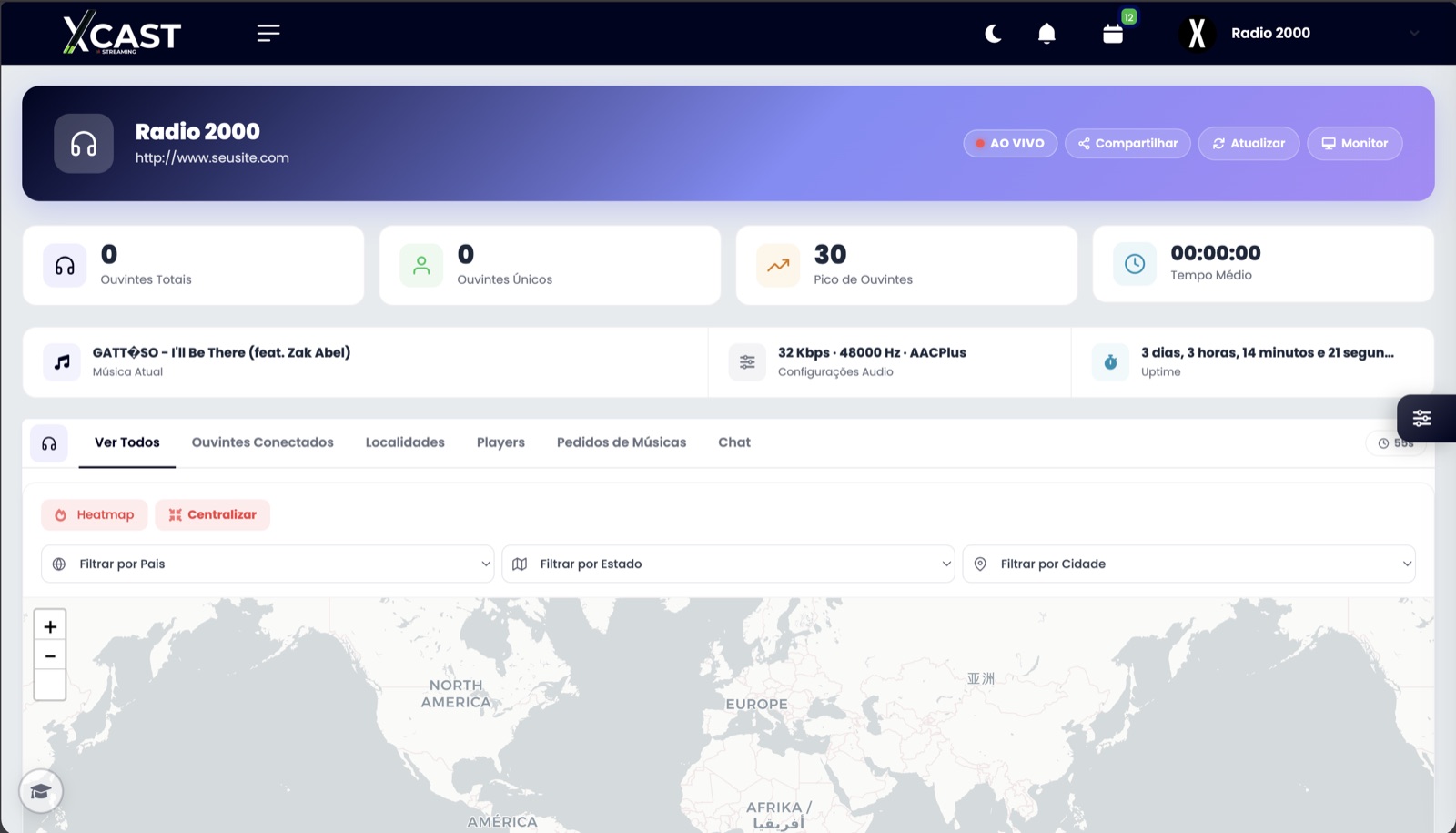Open the calendar with badge 12
The height and width of the screenshot is (833, 1456).
[x=1113, y=34]
